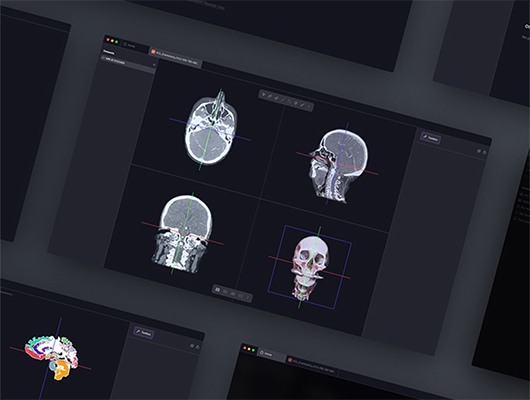Select the tool icon just before the line tool

(276, 98)
